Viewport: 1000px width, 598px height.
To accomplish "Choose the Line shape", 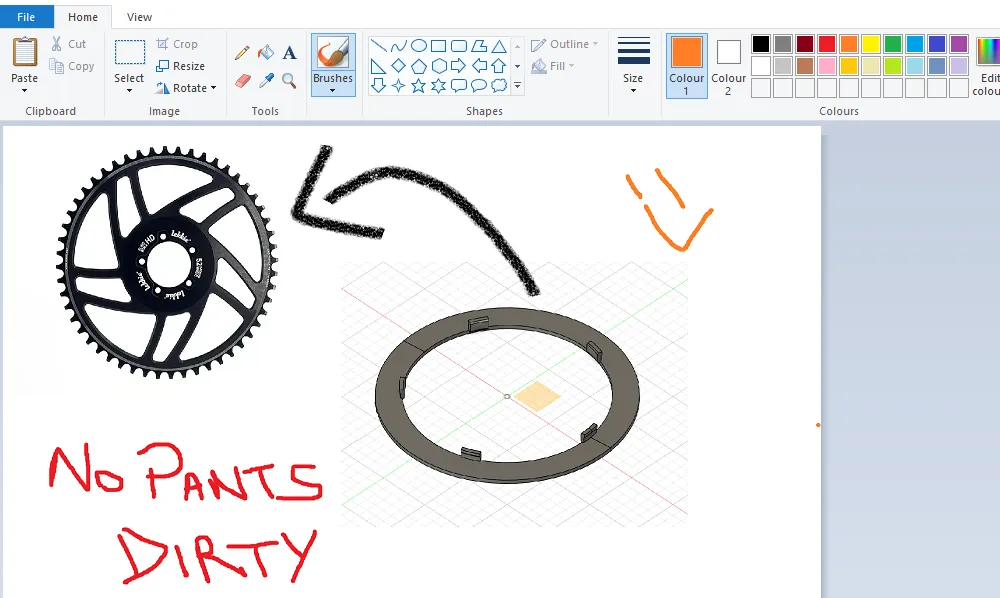I will pos(379,46).
